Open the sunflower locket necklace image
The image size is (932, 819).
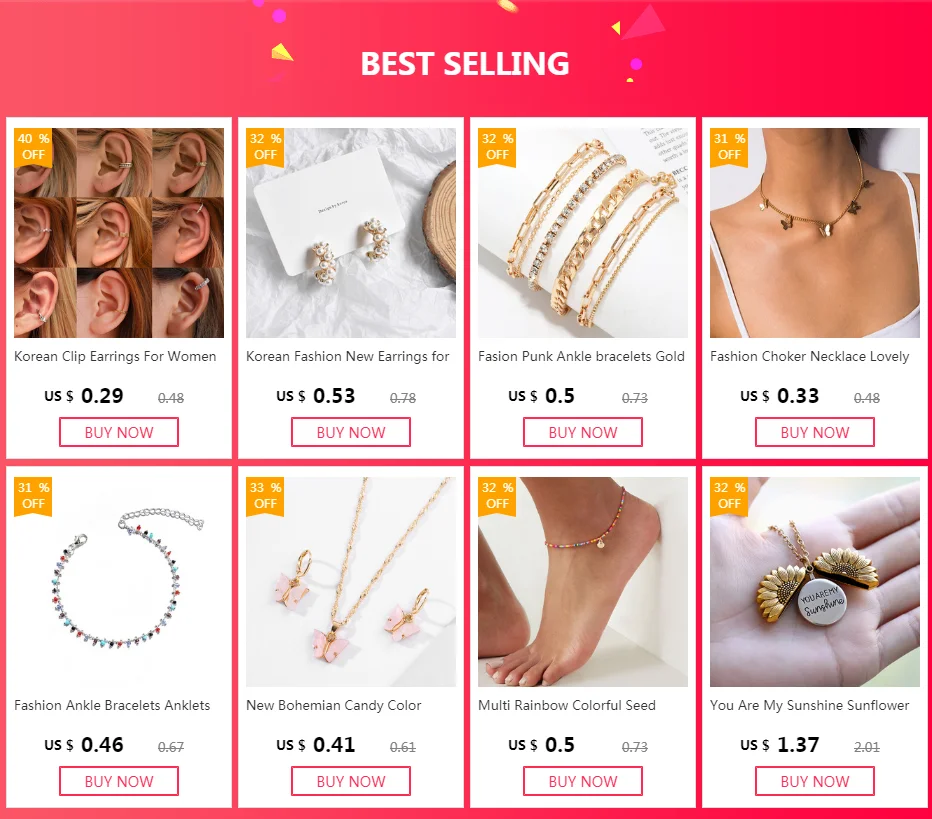point(815,582)
